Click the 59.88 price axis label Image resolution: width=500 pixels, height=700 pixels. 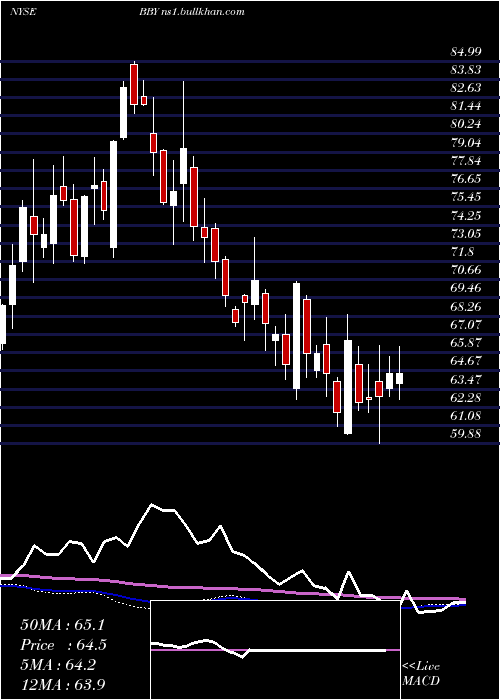pos(466,433)
